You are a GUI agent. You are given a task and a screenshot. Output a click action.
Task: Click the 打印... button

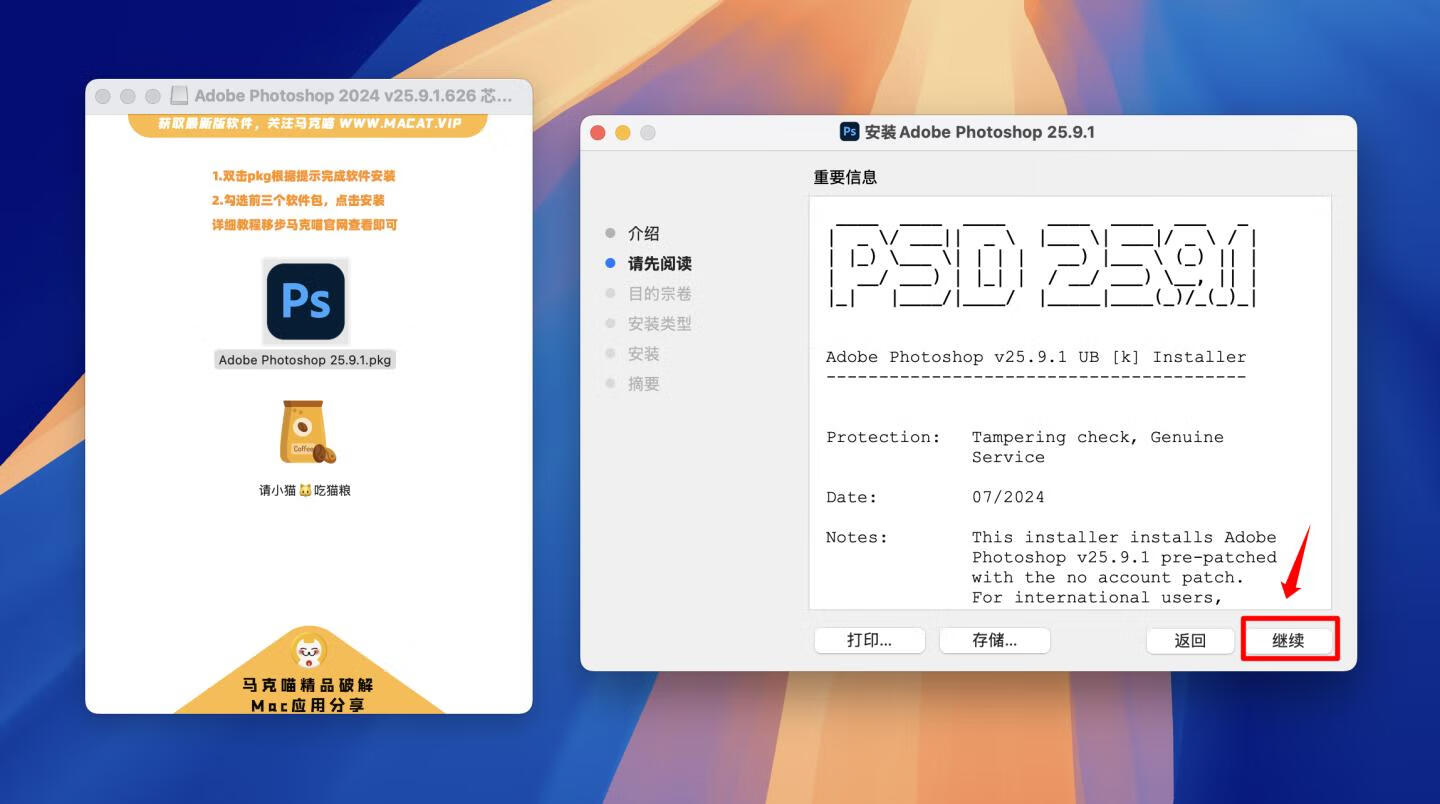[x=870, y=640]
